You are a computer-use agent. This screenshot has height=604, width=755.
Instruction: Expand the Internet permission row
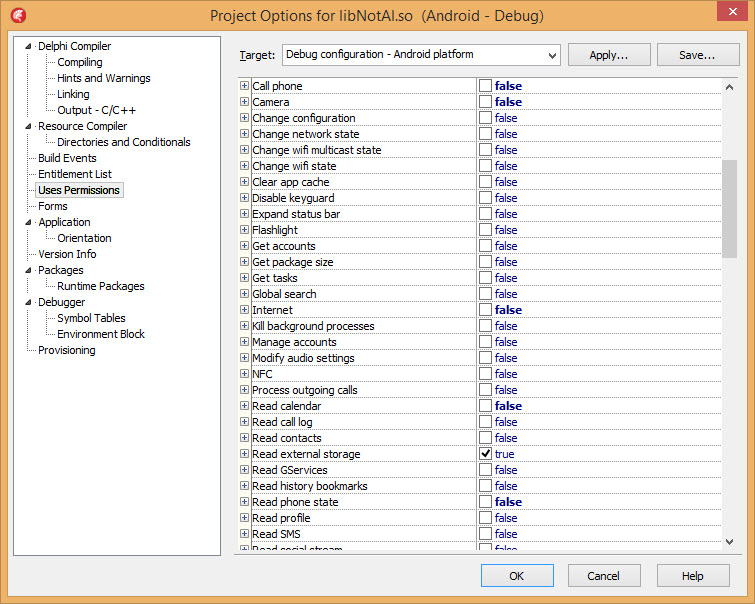(244, 310)
